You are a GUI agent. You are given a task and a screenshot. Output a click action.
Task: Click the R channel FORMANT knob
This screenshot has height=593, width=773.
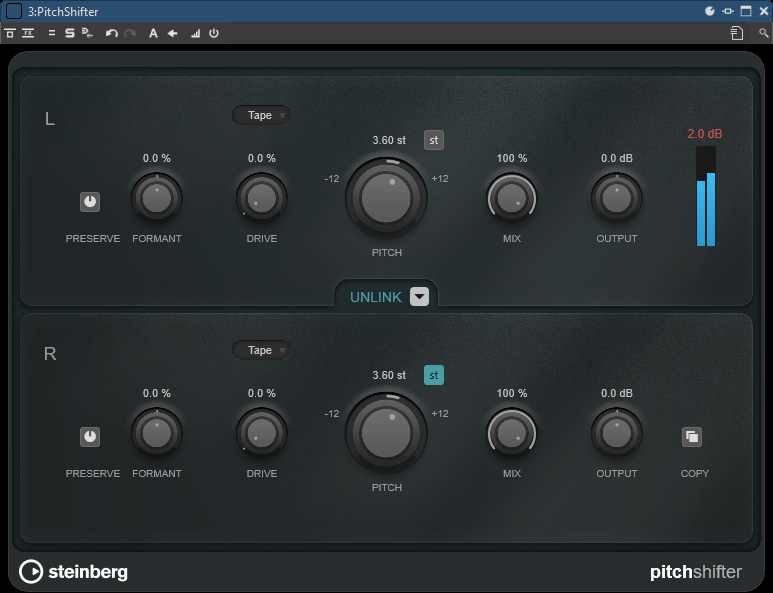coord(157,434)
